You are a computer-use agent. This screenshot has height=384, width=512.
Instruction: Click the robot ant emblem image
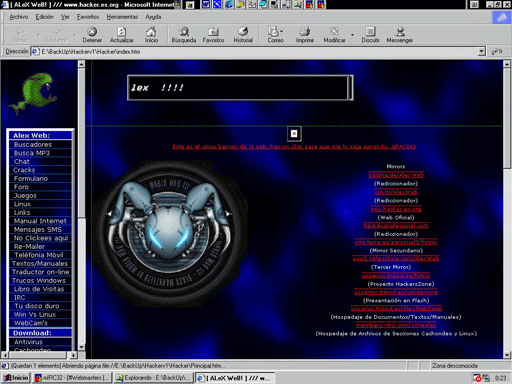pyautogui.click(x=169, y=233)
